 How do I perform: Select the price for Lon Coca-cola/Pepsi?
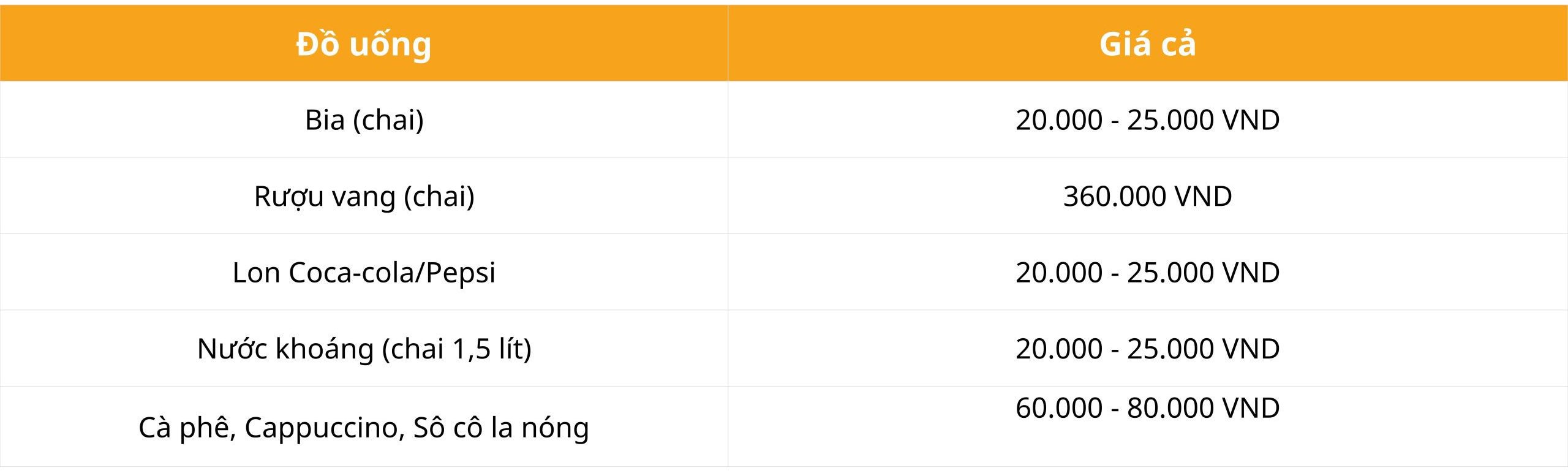1147,272
